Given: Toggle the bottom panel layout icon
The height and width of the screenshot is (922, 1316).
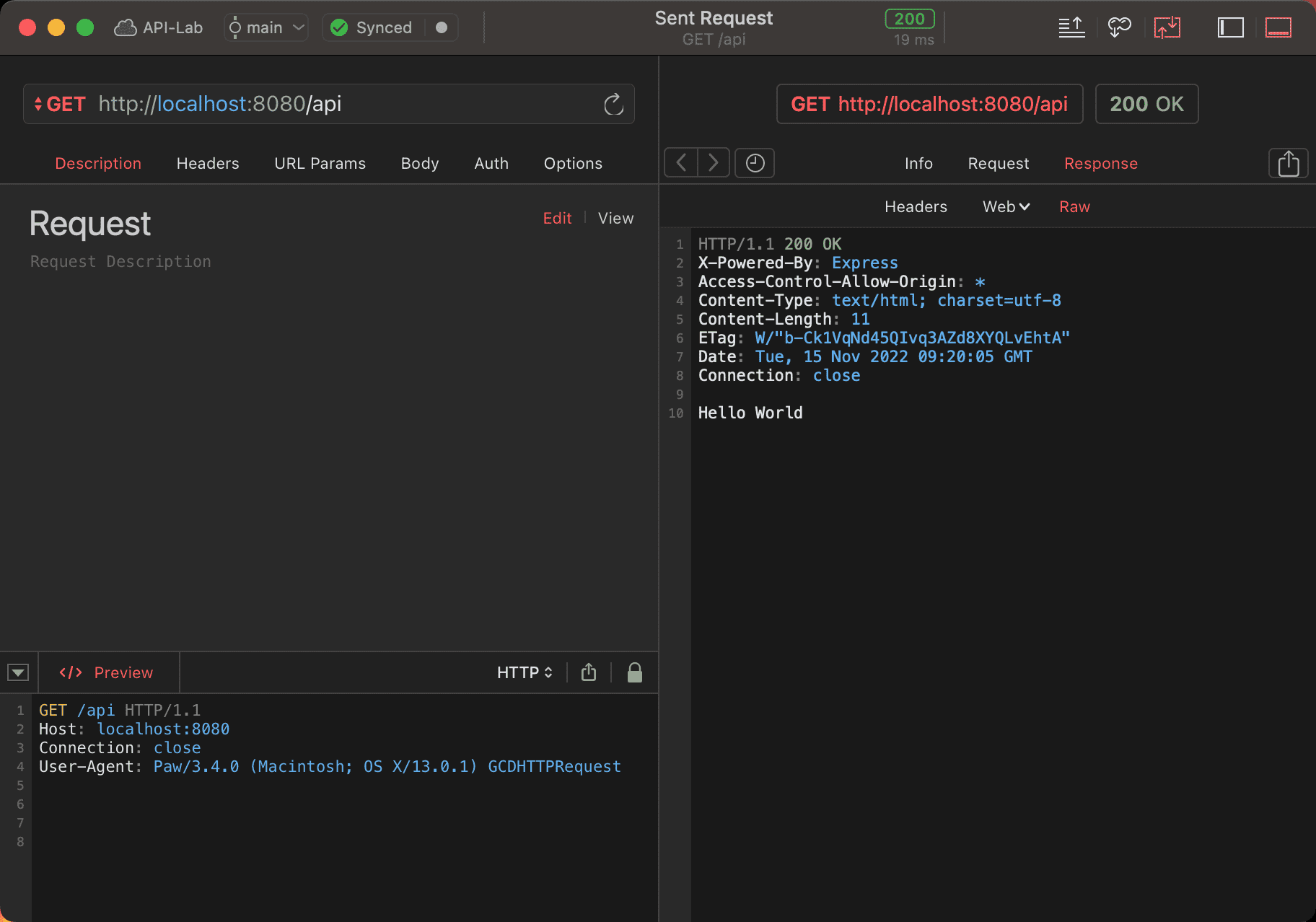Looking at the screenshot, I should tap(1278, 27).
